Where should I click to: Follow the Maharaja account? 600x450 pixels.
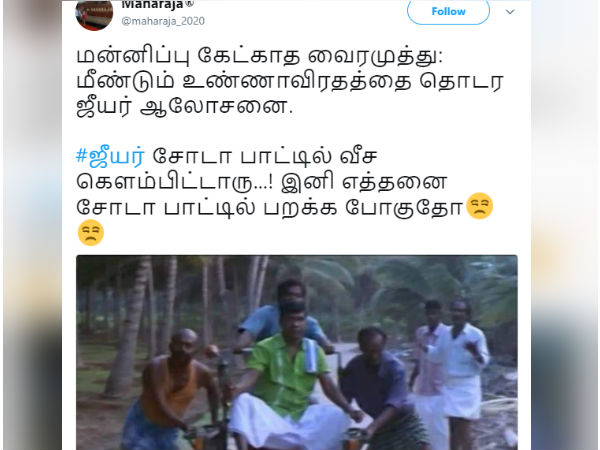tap(448, 11)
